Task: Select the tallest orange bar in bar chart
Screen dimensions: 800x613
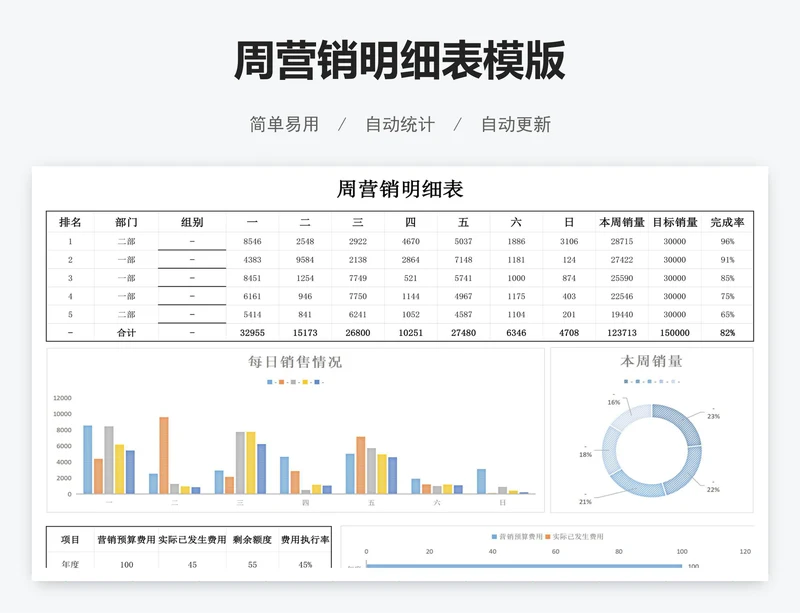Action: pyautogui.click(x=163, y=455)
